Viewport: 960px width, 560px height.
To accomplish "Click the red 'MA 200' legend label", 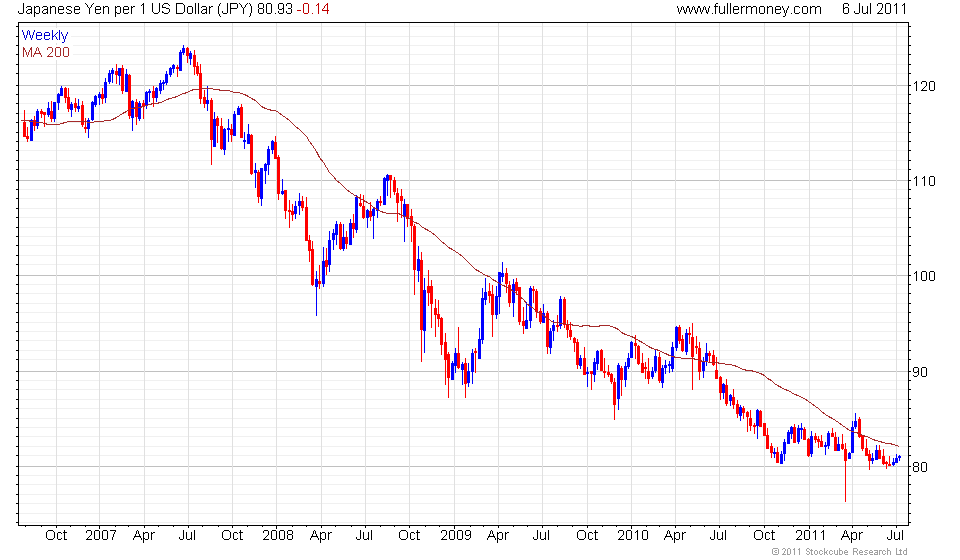I will 46,53.
